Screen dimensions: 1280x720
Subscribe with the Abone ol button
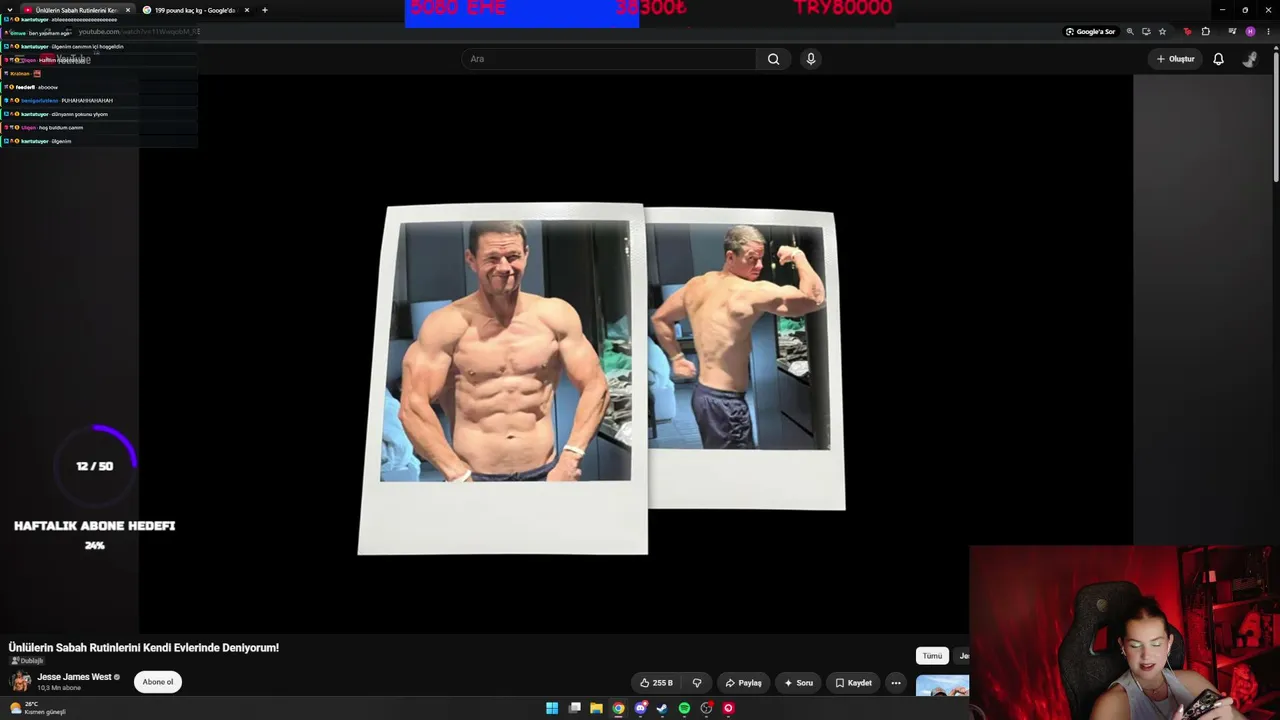coord(158,682)
